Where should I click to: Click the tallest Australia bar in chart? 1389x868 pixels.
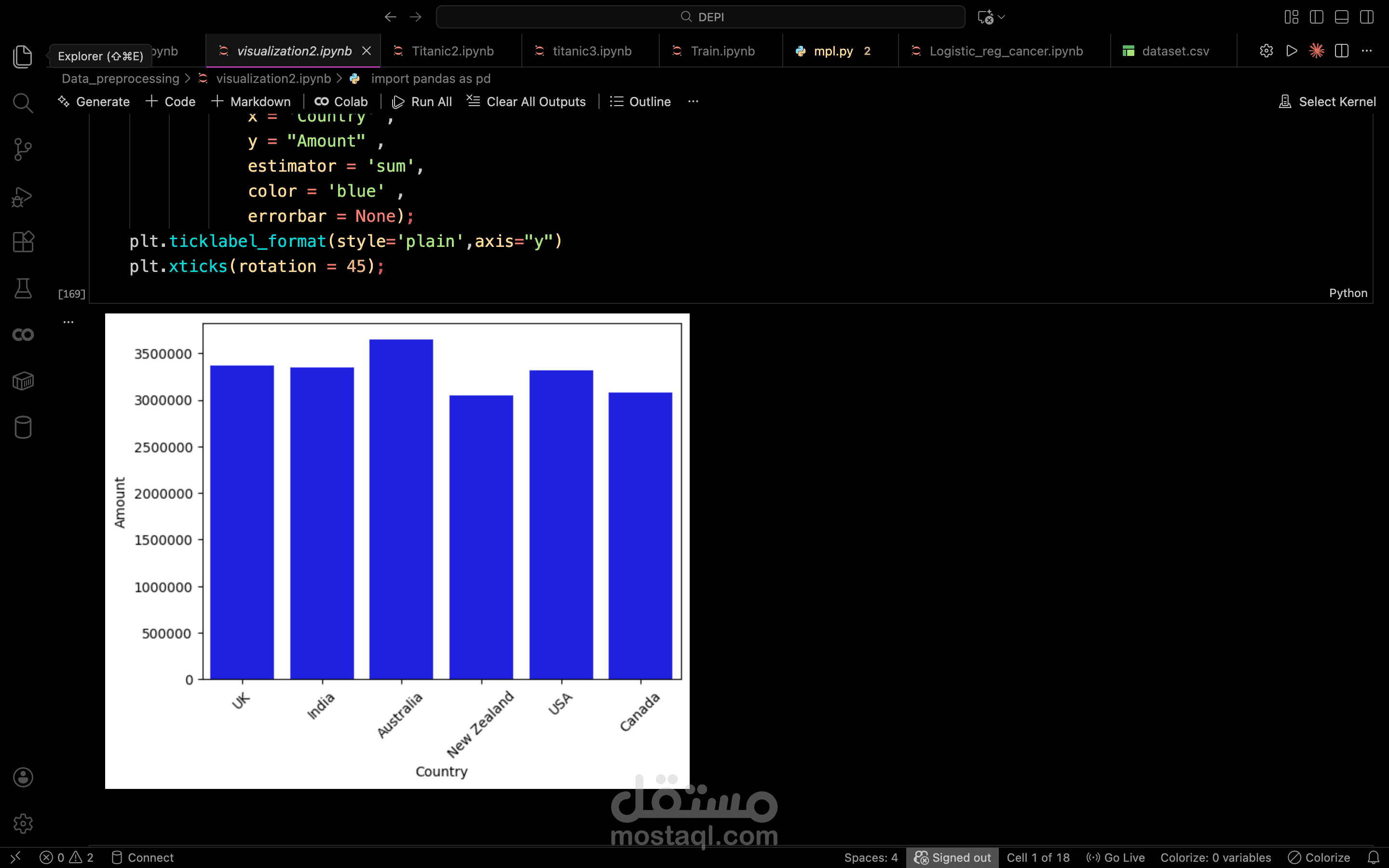click(x=401, y=509)
